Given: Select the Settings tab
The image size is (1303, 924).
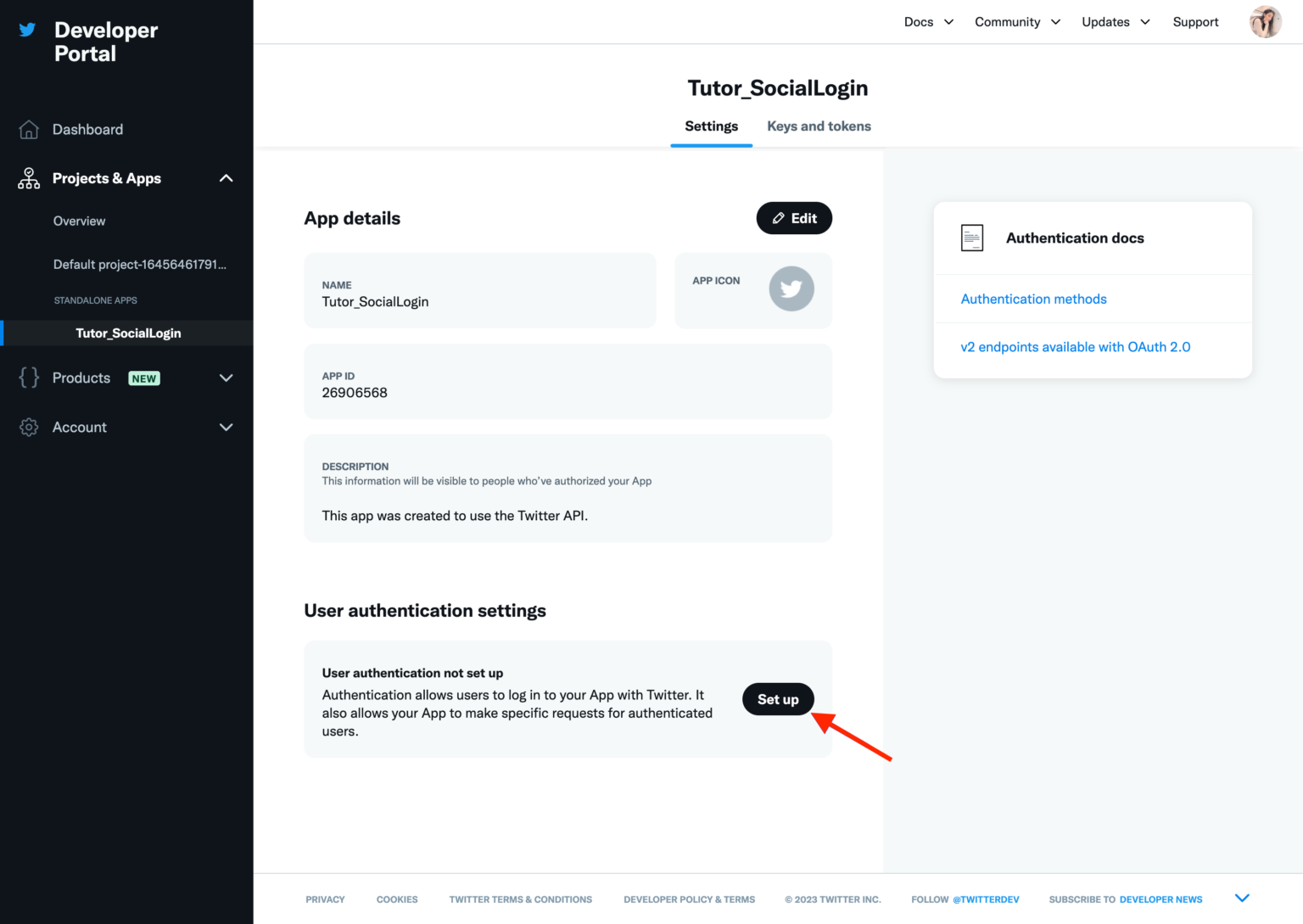Looking at the screenshot, I should click(711, 126).
